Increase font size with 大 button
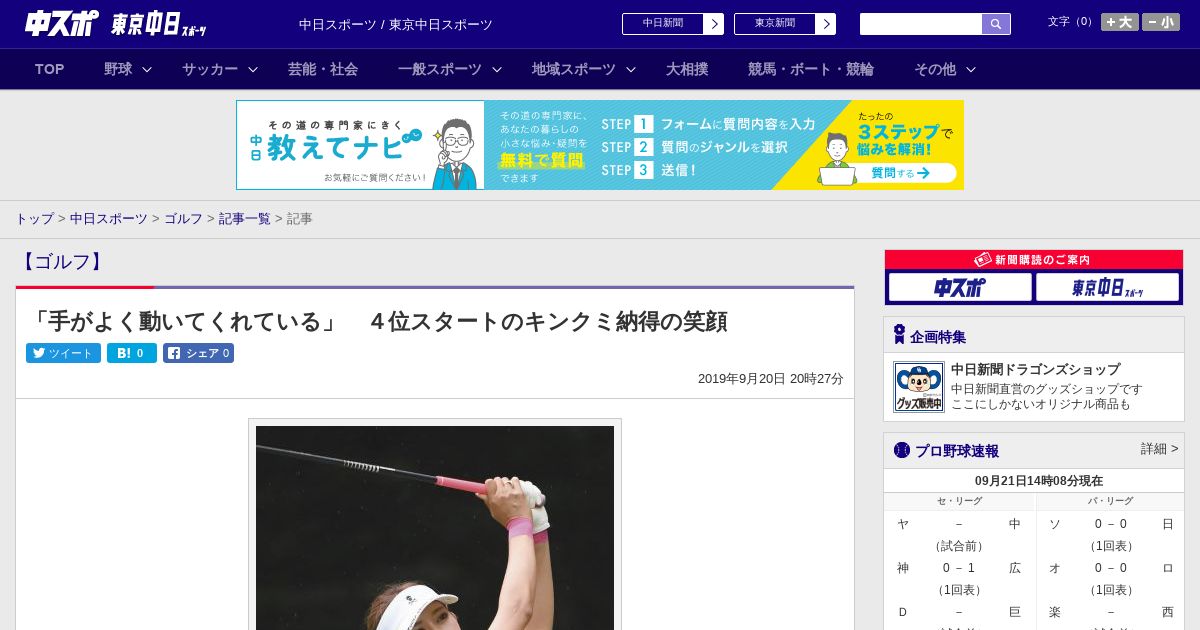Image resolution: width=1200 pixels, height=630 pixels. [1120, 22]
